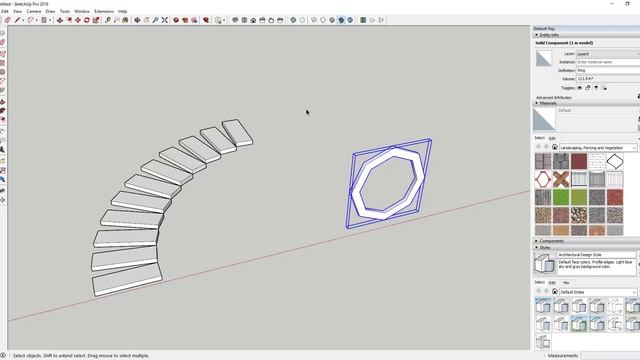Open the Default Styles collection dropdown

click(x=598, y=292)
